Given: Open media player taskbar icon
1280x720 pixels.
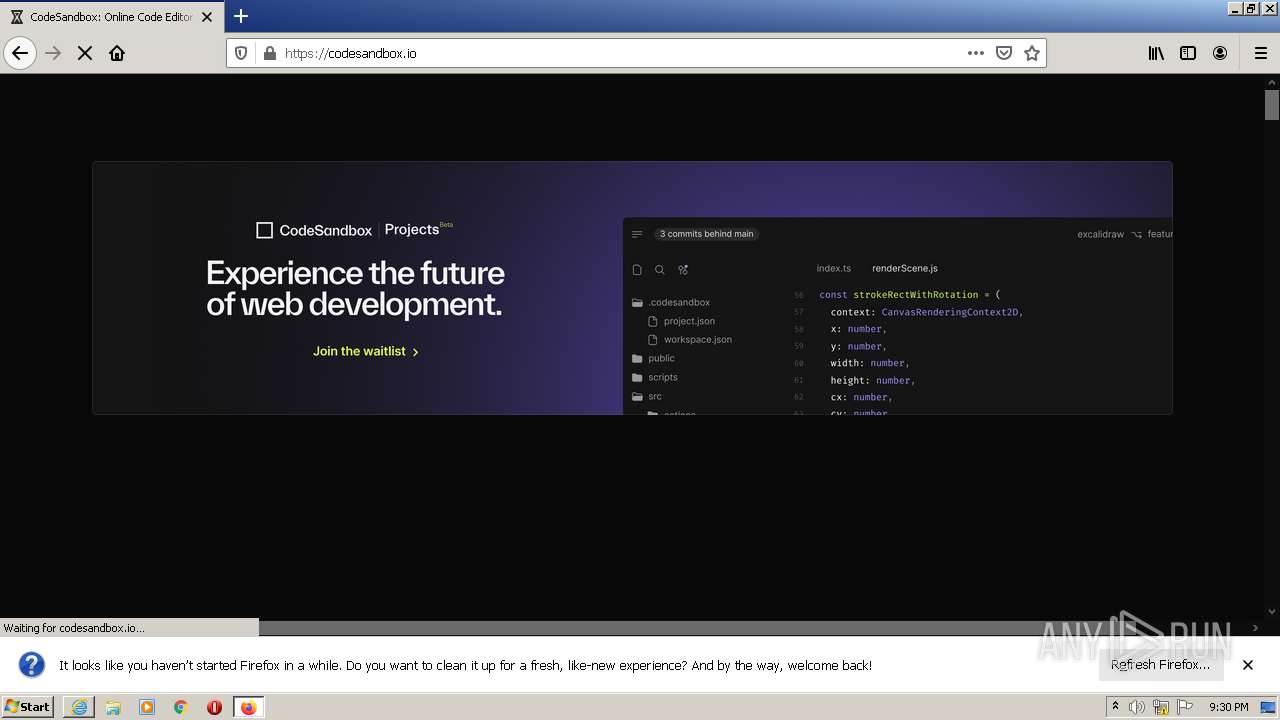Looking at the screenshot, I should (x=147, y=707).
